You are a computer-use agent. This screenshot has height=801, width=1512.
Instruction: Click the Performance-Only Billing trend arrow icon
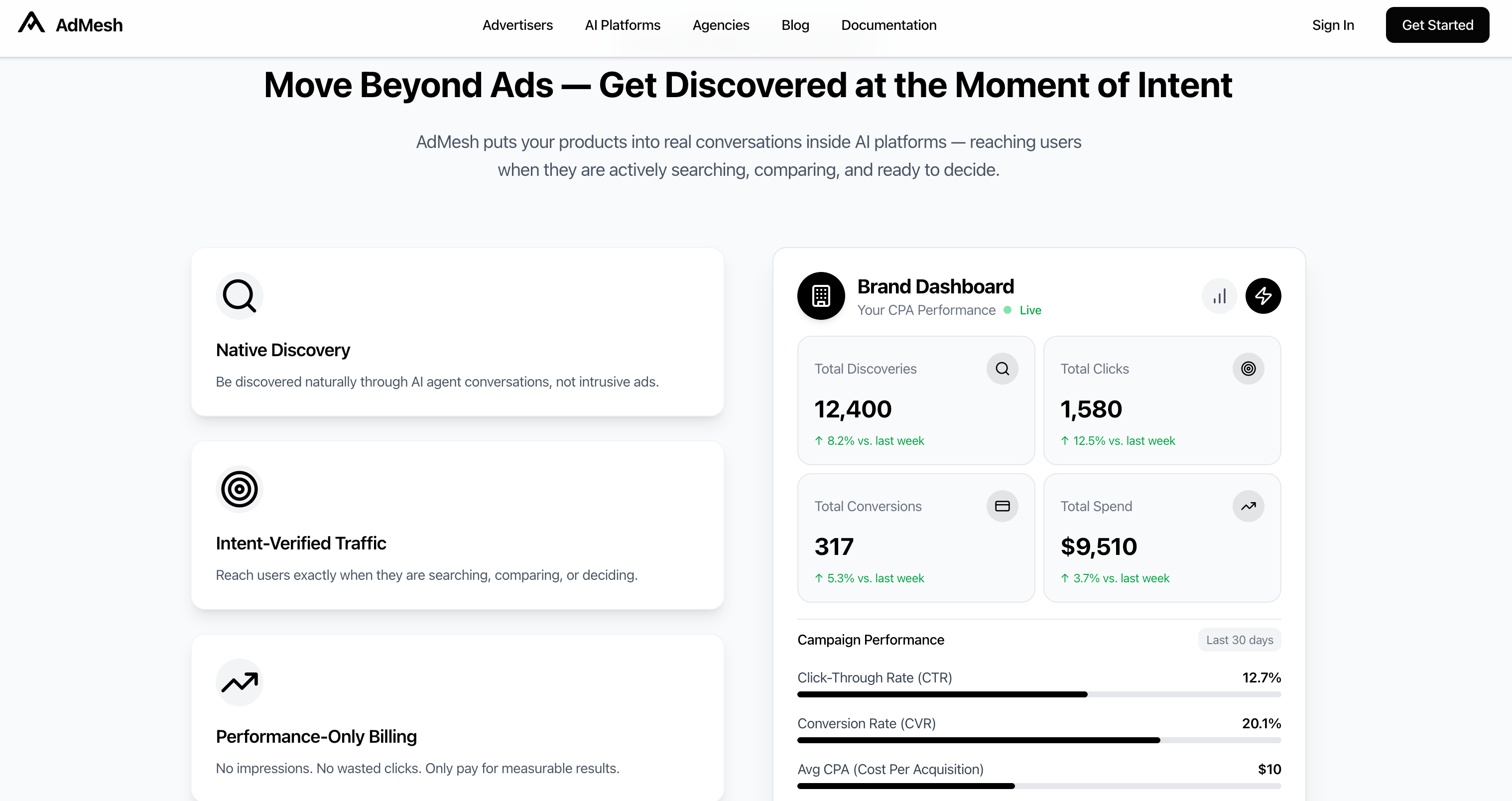(239, 682)
